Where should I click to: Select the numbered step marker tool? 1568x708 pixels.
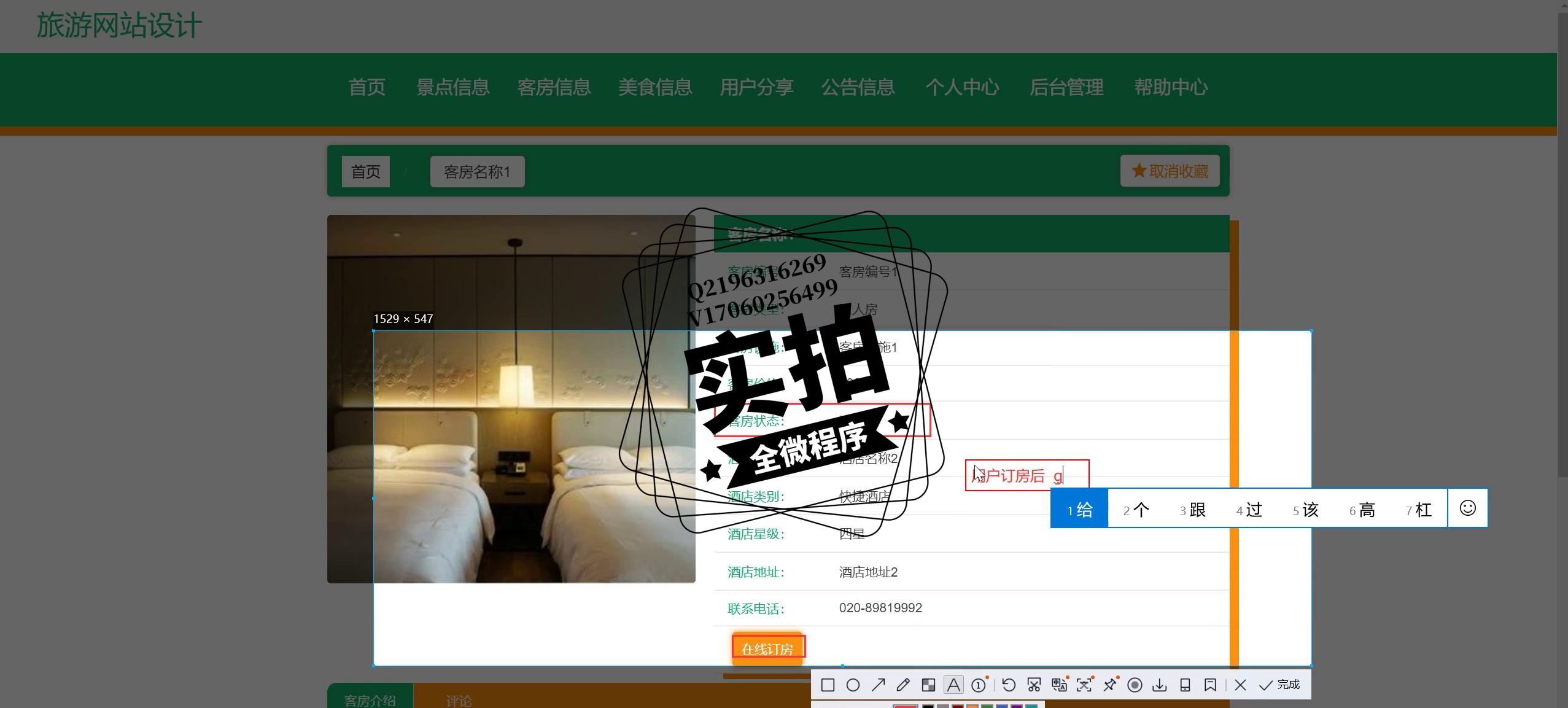(x=979, y=685)
